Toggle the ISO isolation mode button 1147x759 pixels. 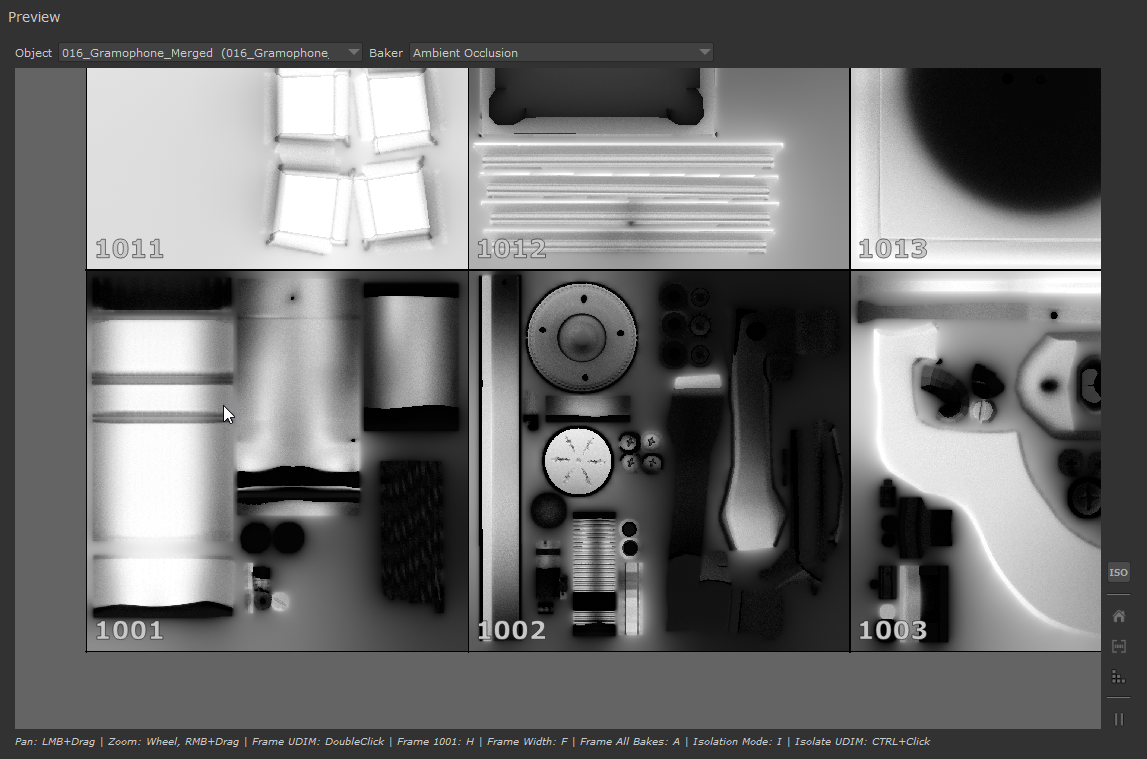click(x=1118, y=573)
